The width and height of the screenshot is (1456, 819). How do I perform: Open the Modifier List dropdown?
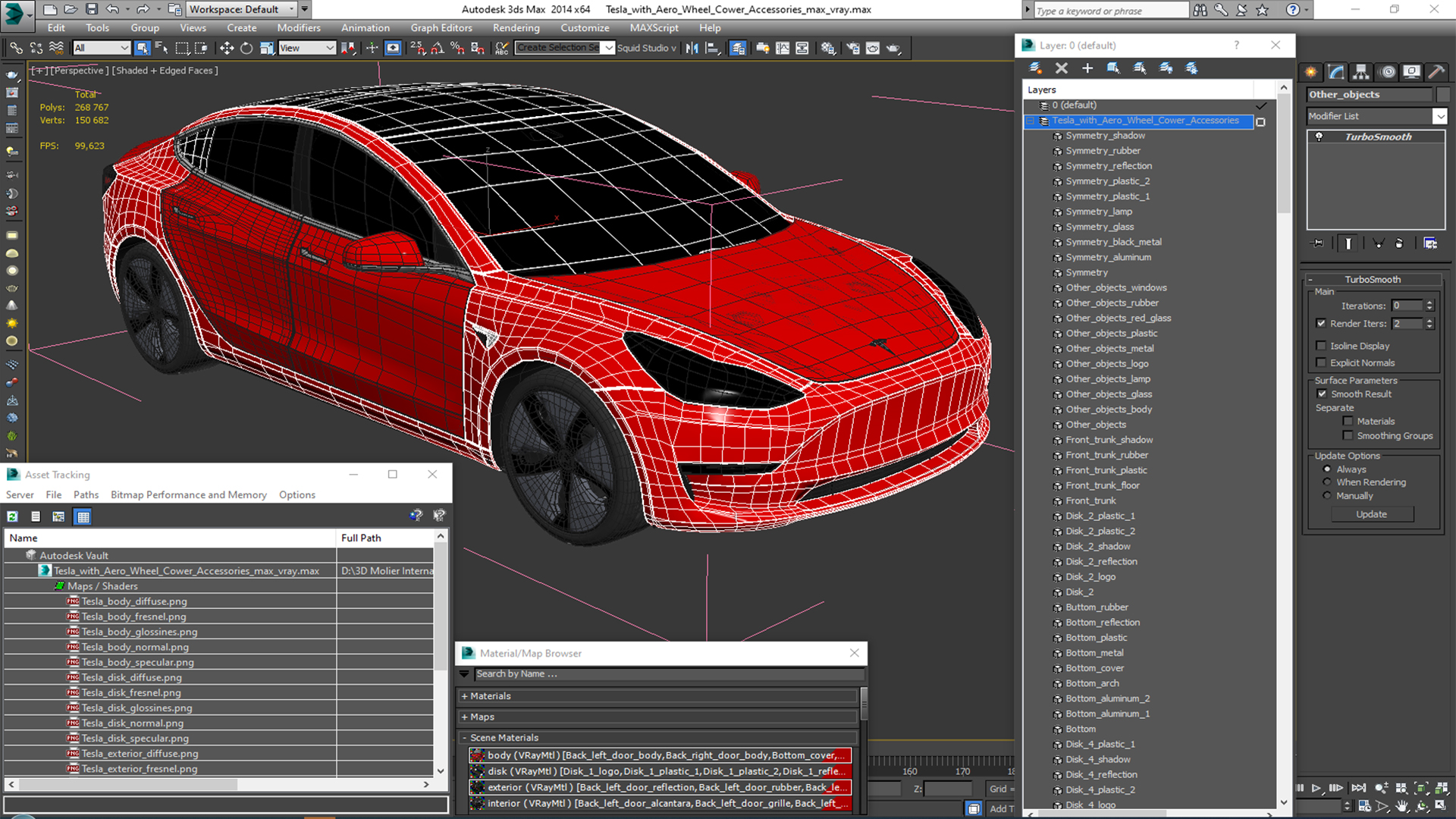1440,116
